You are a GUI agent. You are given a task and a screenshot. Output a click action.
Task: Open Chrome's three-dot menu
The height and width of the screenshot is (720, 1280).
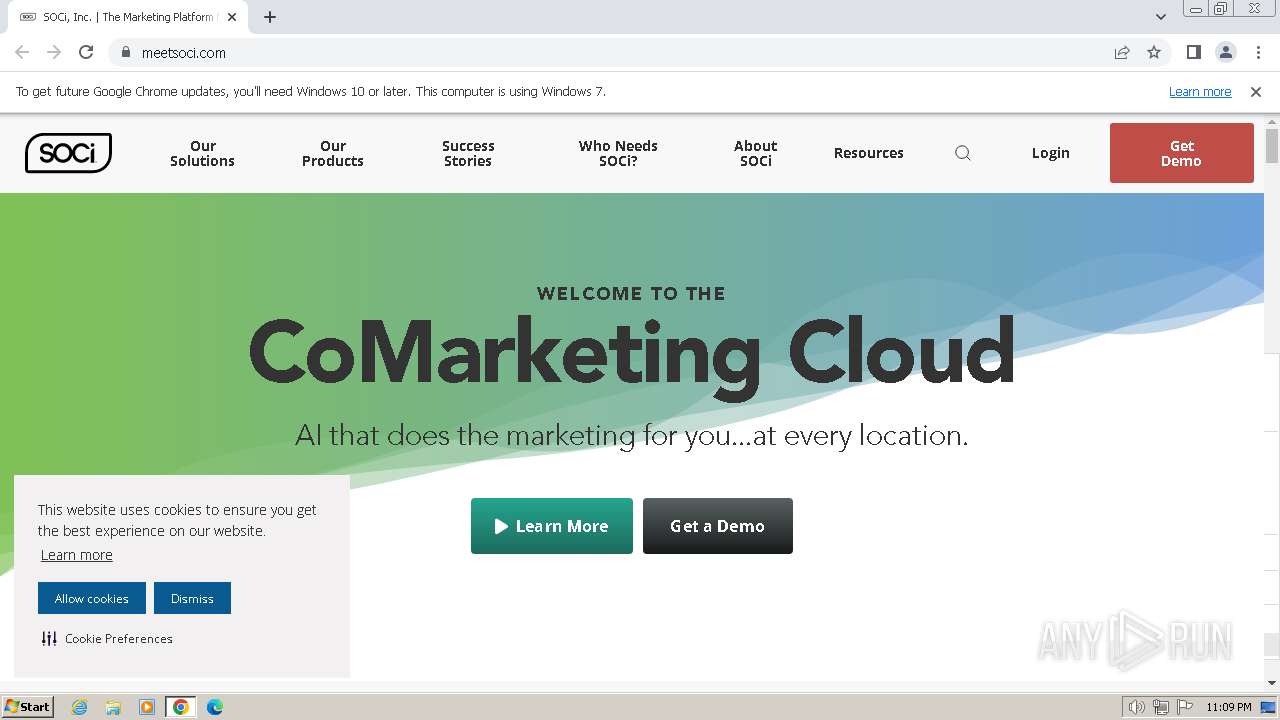(x=1258, y=52)
